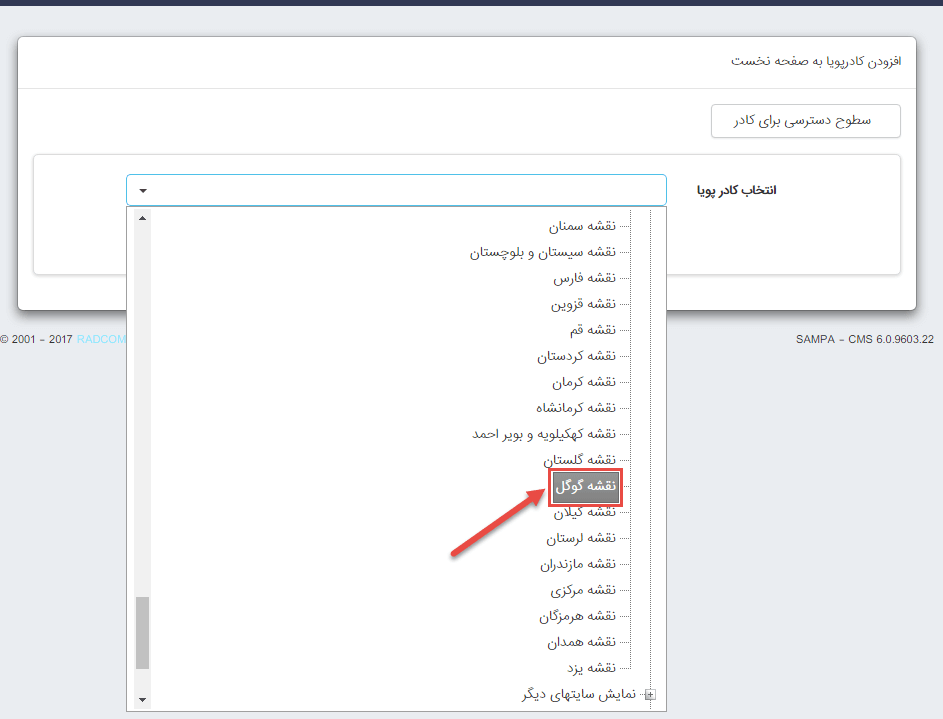The height and width of the screenshot is (719, 943).
Task: Choose نقشه سمنان from the list
Action: point(582,226)
